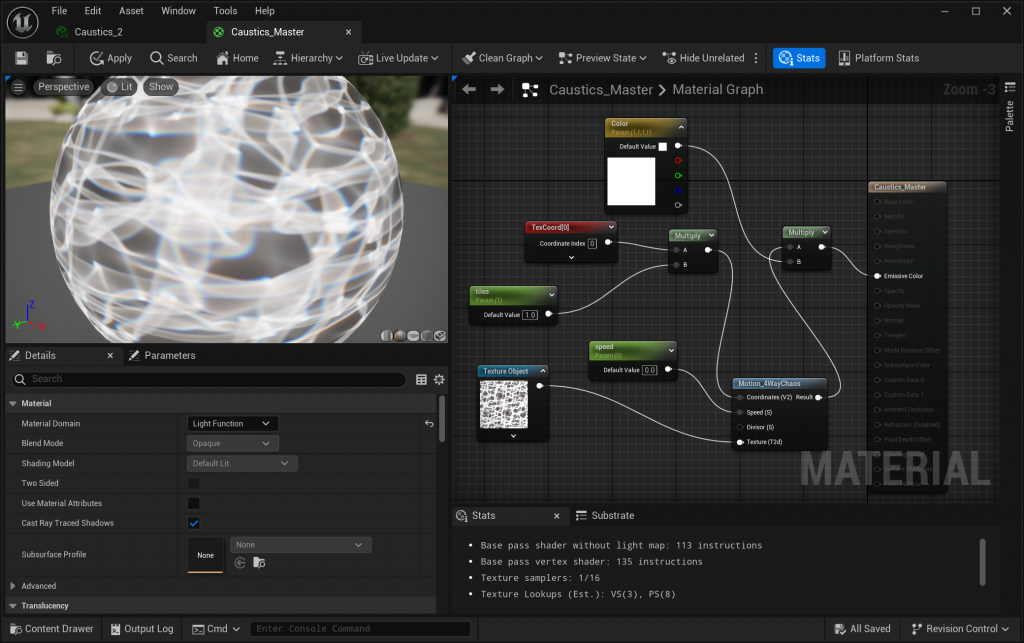Collapse the Translucency section
This screenshot has width=1024, height=643.
12,606
